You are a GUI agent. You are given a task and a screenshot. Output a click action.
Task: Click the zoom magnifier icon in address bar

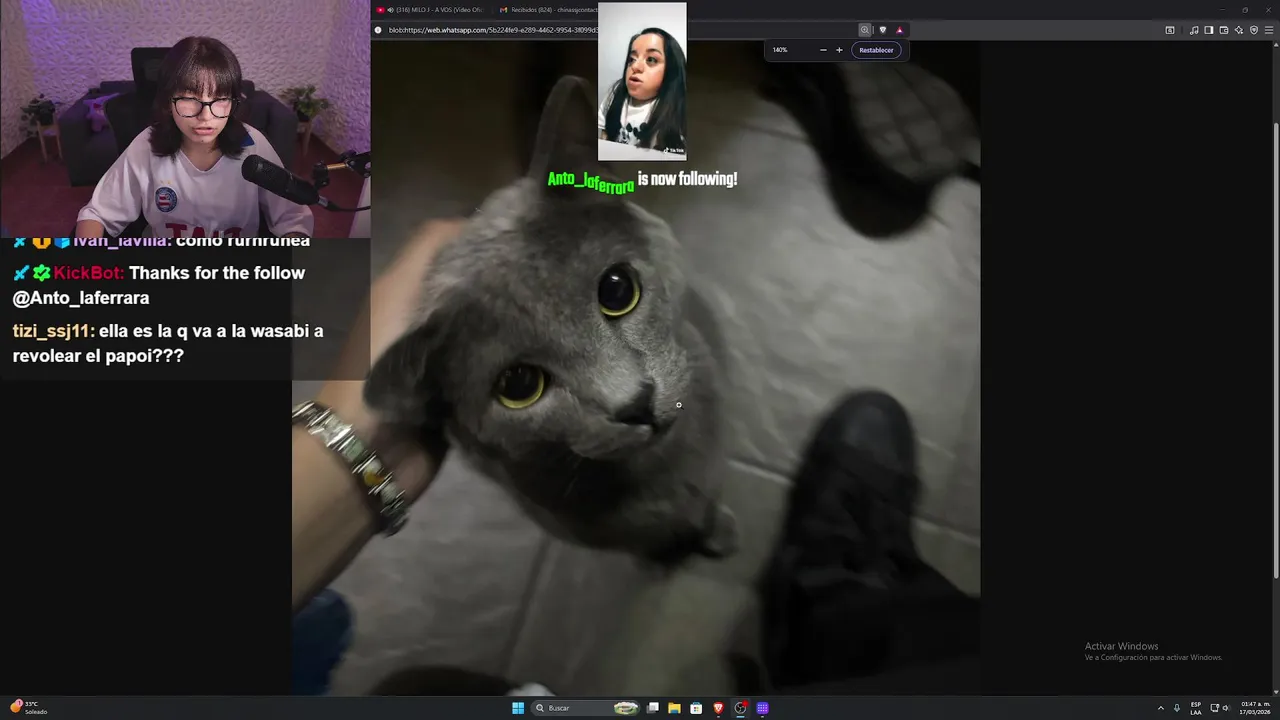point(865,30)
